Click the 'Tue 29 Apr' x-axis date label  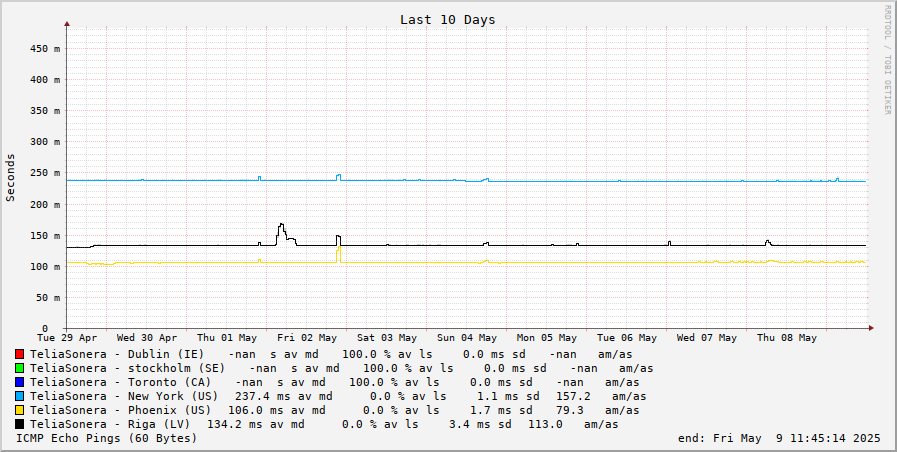click(67, 338)
